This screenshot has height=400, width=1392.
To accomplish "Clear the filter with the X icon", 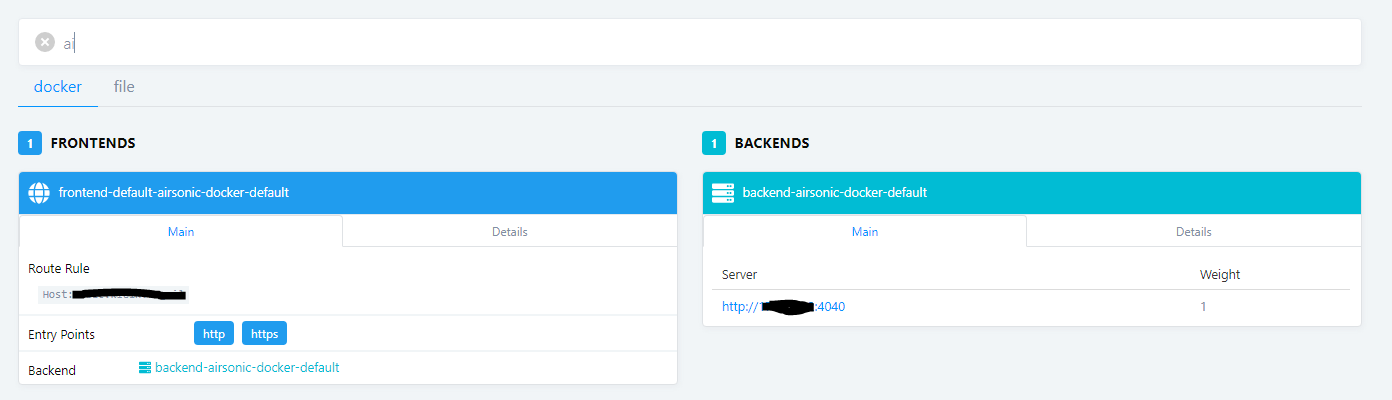I will pos(45,42).
